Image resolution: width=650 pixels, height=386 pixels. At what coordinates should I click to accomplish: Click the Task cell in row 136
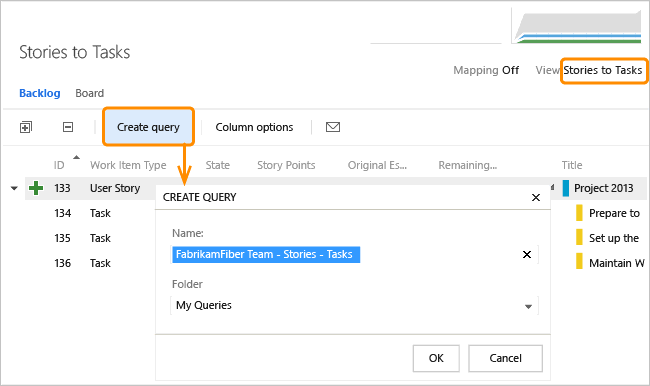pos(100,263)
